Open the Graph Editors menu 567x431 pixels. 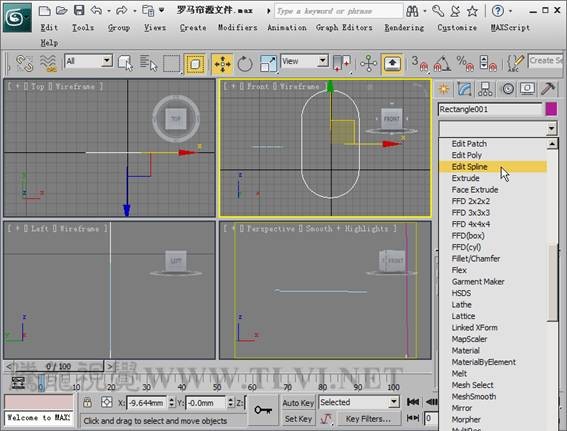[x=344, y=27]
